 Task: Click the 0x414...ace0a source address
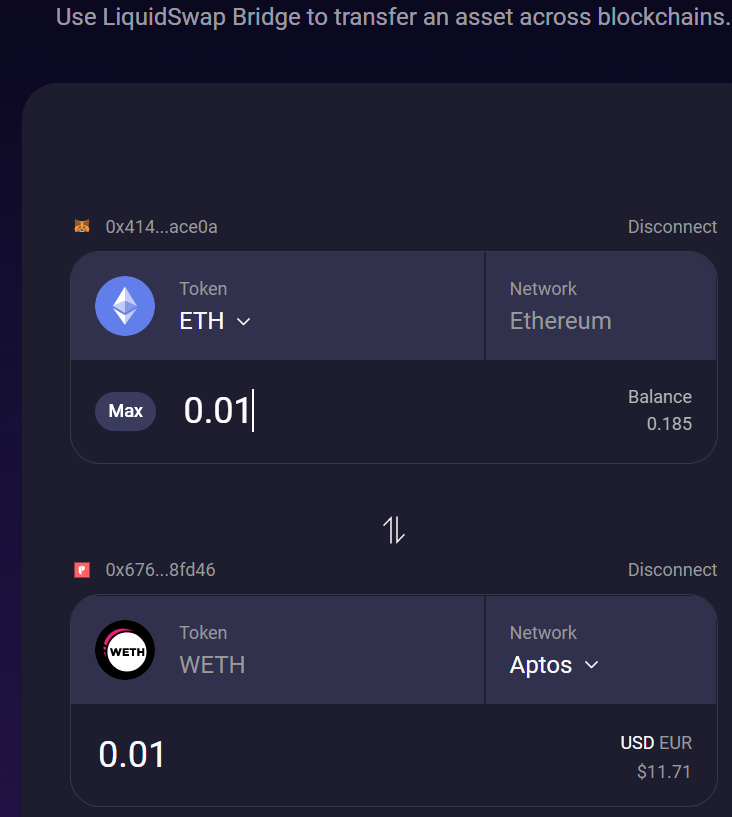click(161, 227)
